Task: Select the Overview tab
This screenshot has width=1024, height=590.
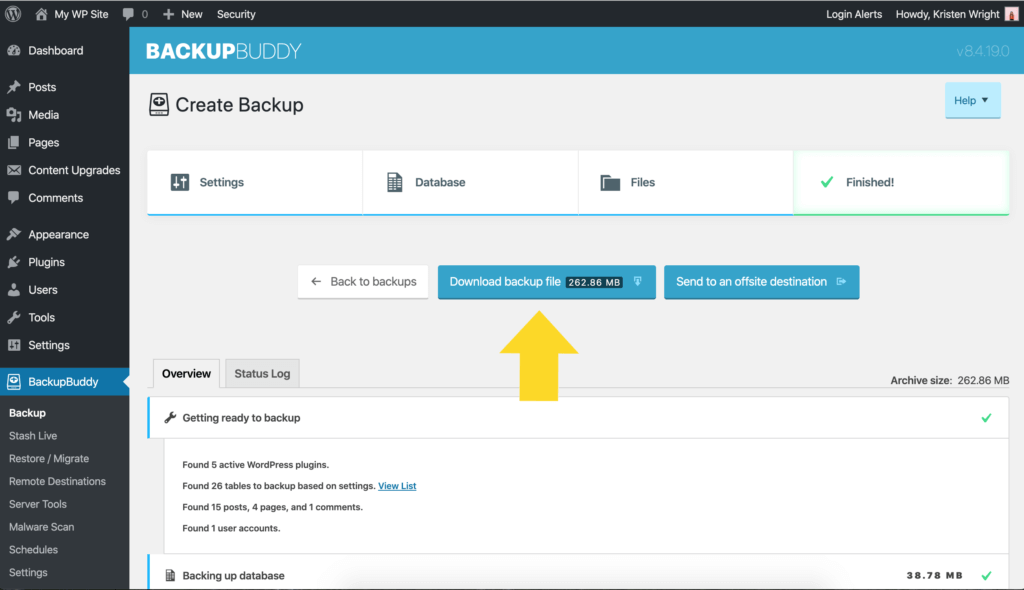Action: coord(186,374)
